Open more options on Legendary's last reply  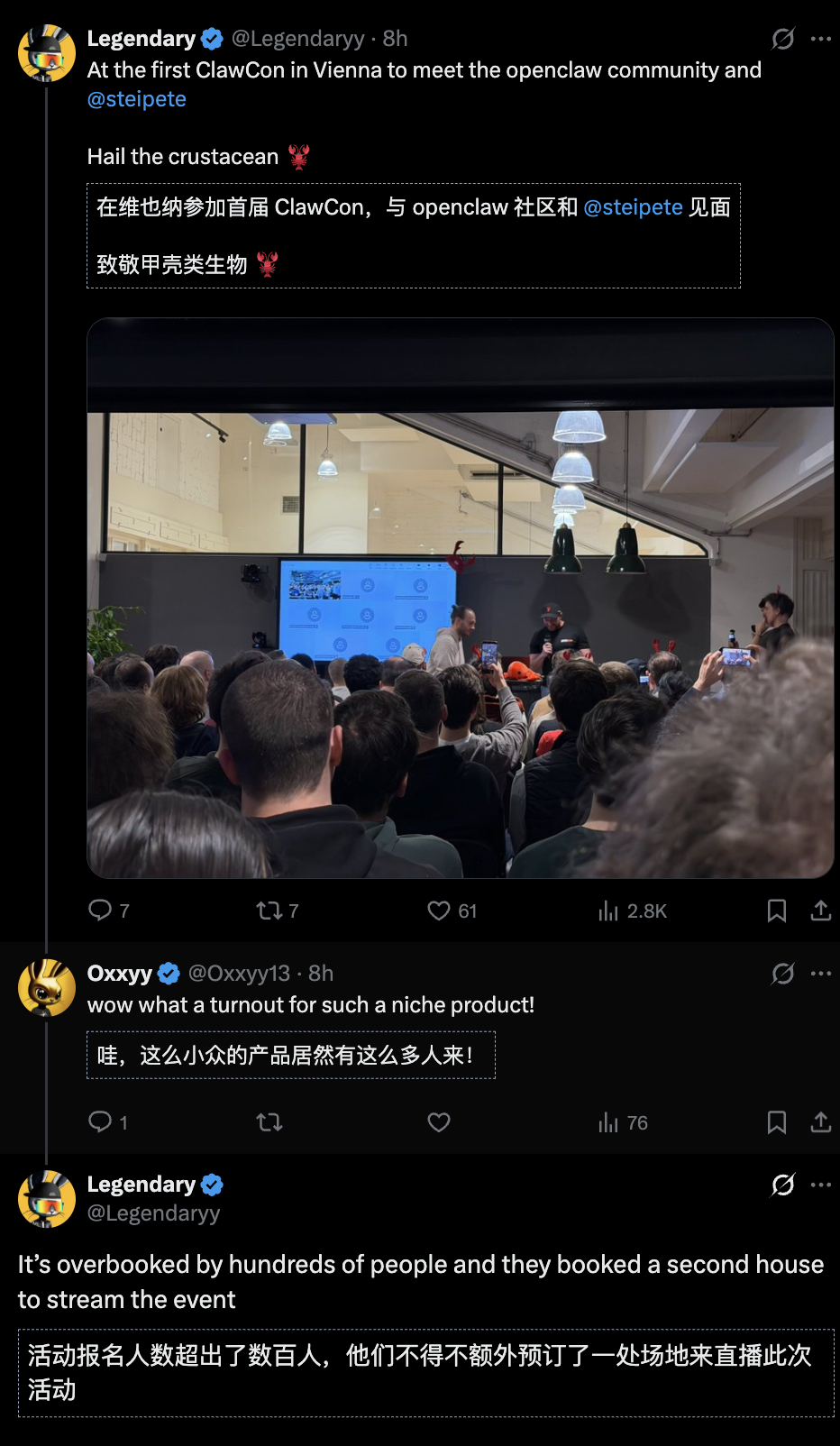click(821, 1185)
